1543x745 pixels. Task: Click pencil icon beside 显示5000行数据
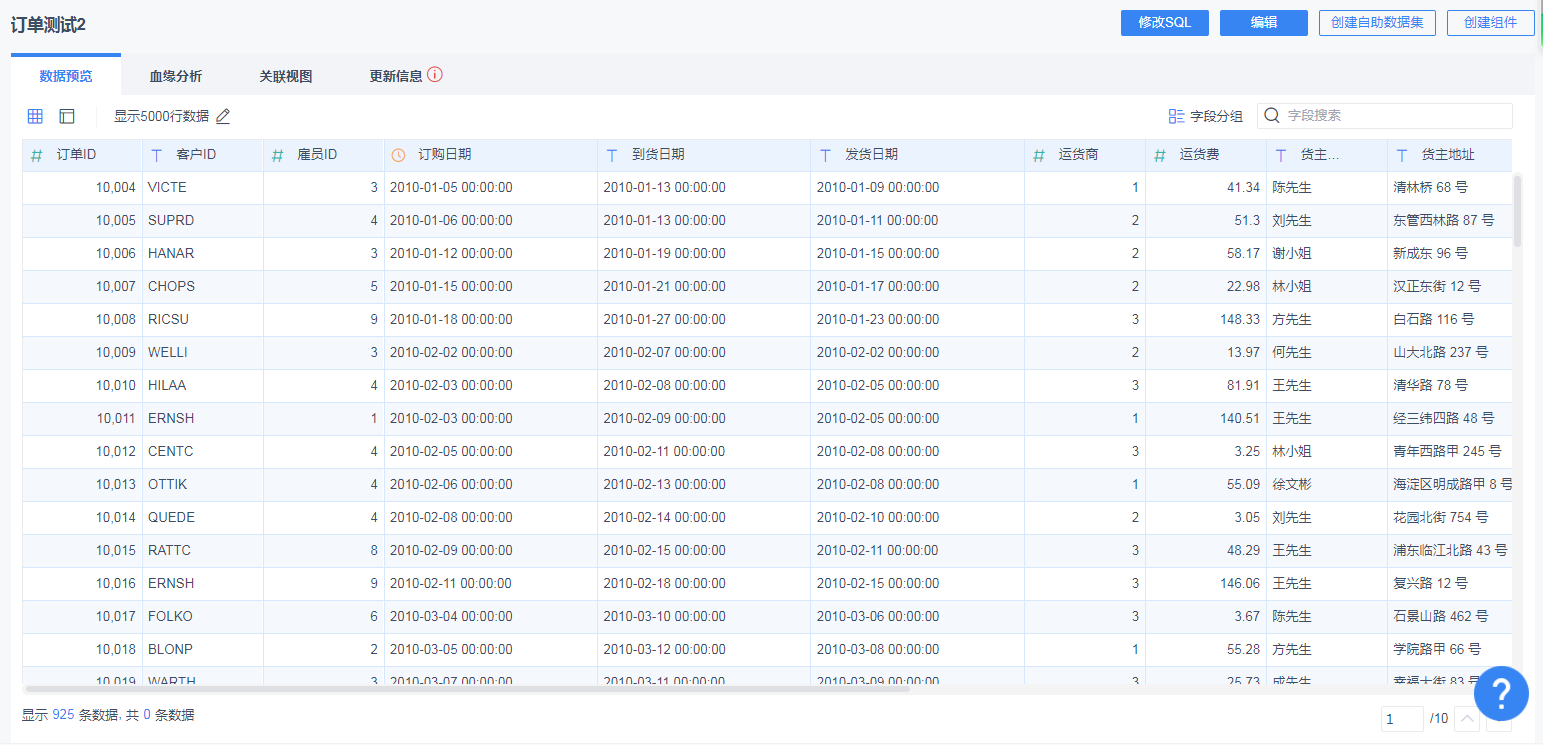click(x=223, y=116)
